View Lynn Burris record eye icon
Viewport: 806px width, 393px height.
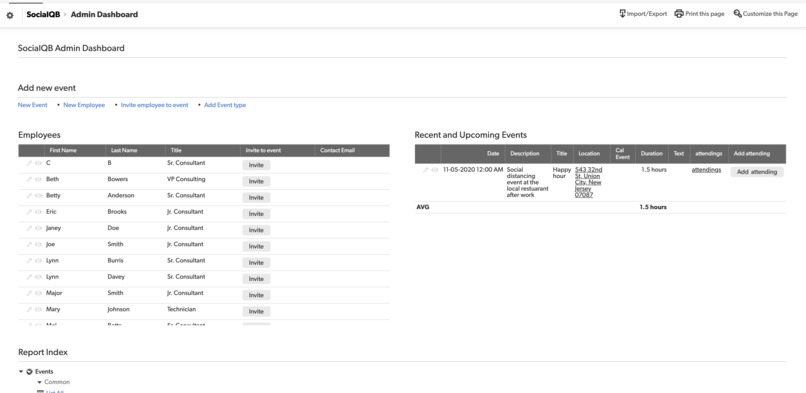coord(38,260)
